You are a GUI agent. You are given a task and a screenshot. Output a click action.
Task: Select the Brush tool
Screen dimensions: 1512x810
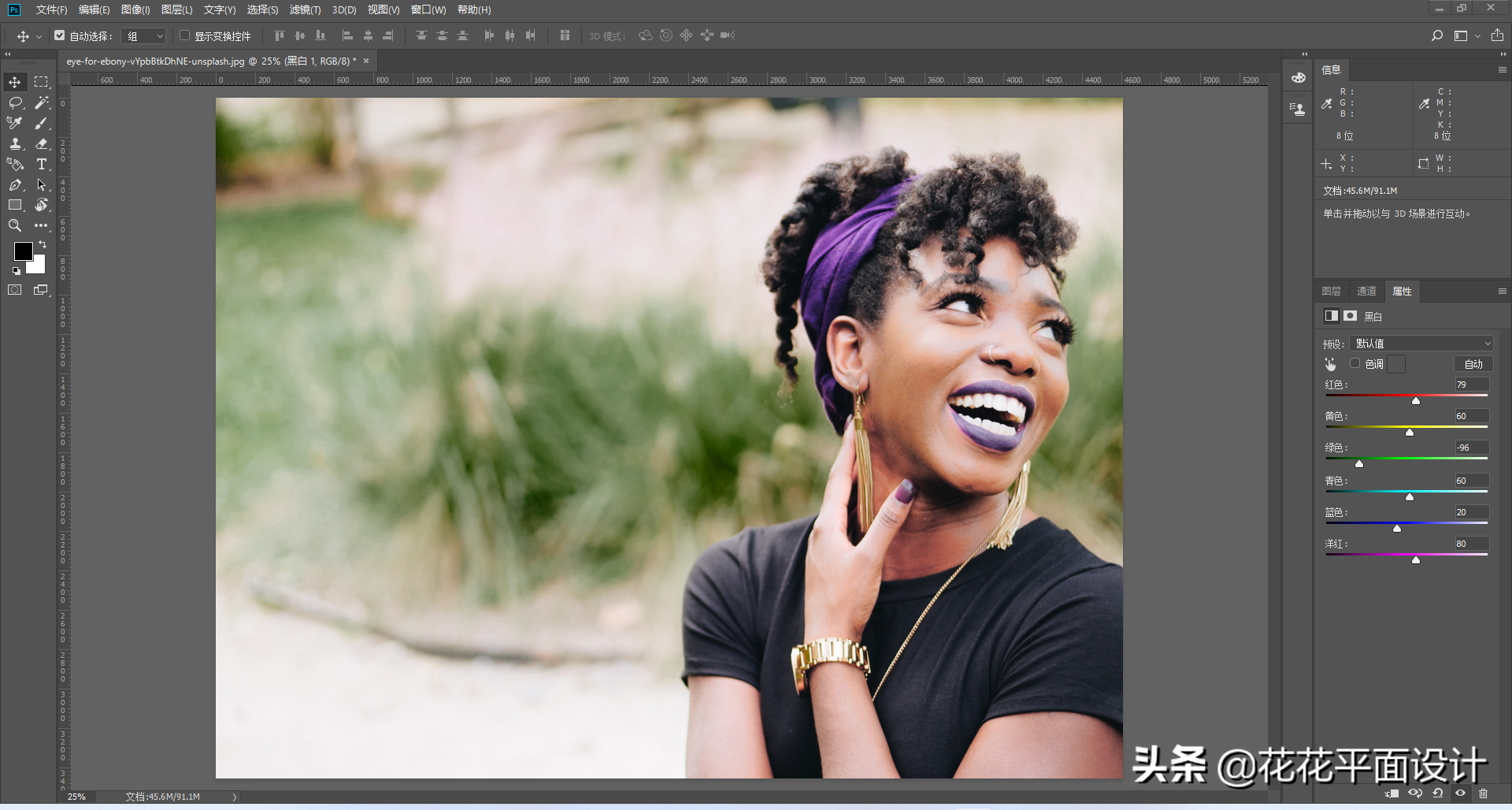point(41,123)
